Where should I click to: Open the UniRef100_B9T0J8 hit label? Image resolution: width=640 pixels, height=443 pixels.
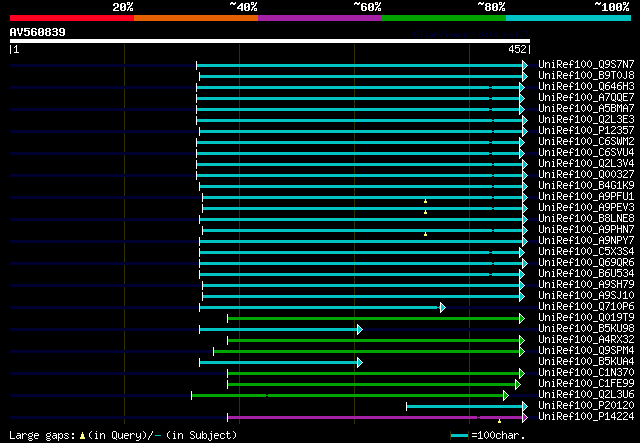click(x=586, y=75)
